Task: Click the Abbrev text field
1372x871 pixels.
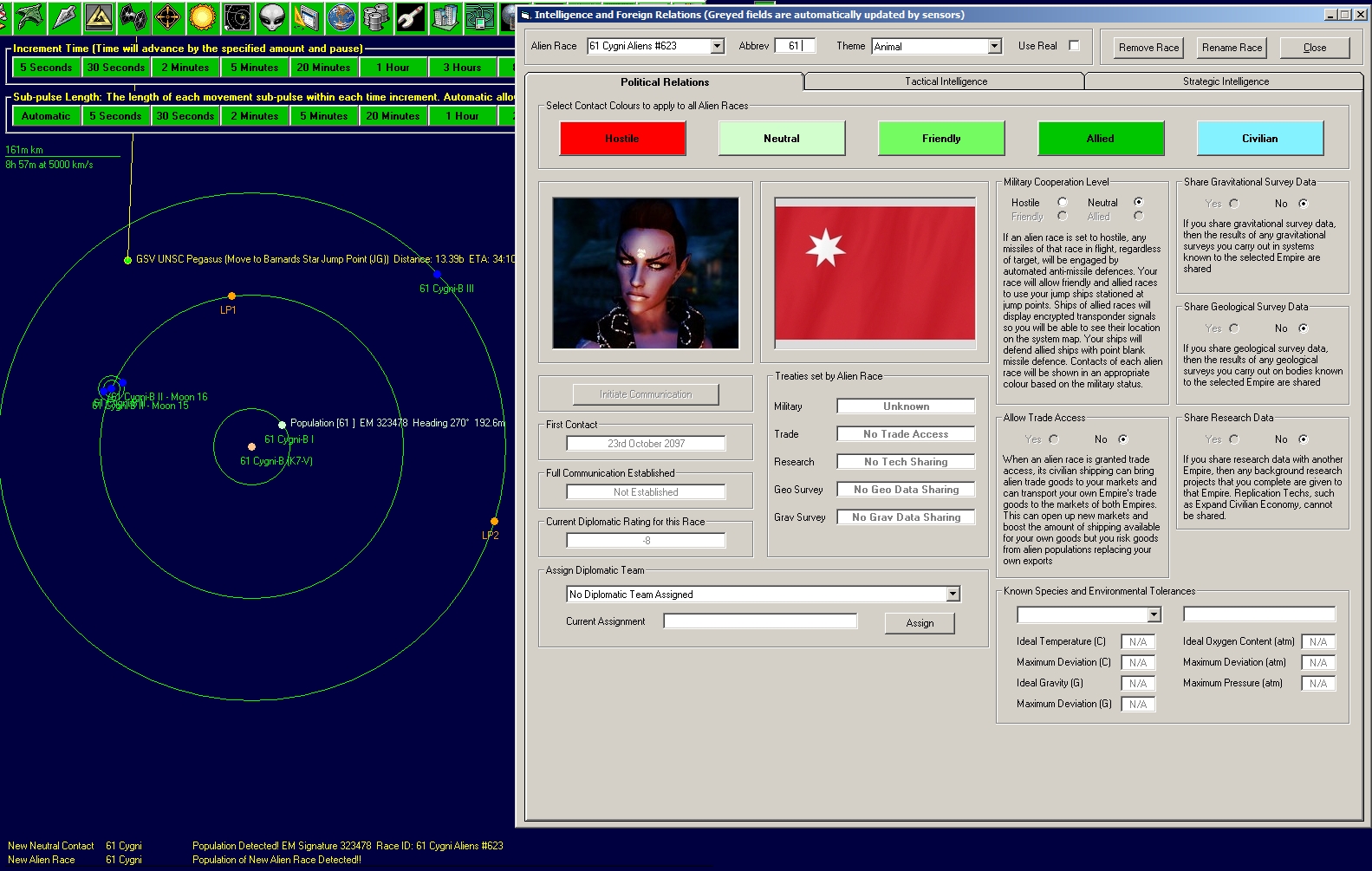Action: tap(794, 46)
